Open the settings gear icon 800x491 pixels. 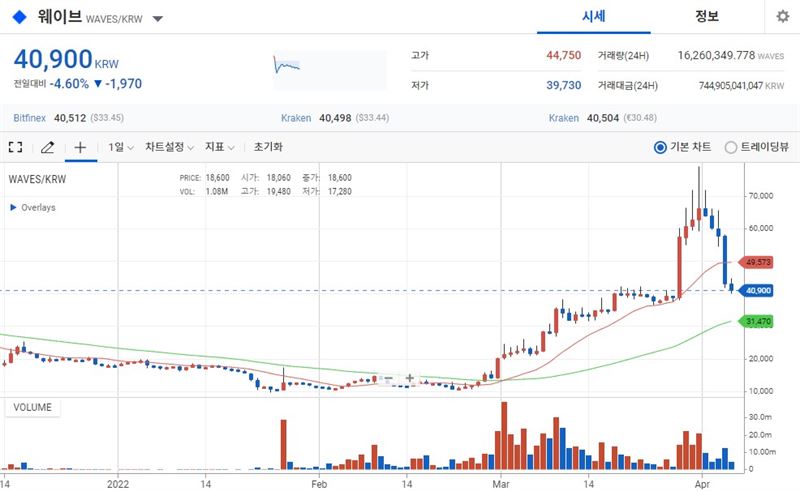[782, 17]
